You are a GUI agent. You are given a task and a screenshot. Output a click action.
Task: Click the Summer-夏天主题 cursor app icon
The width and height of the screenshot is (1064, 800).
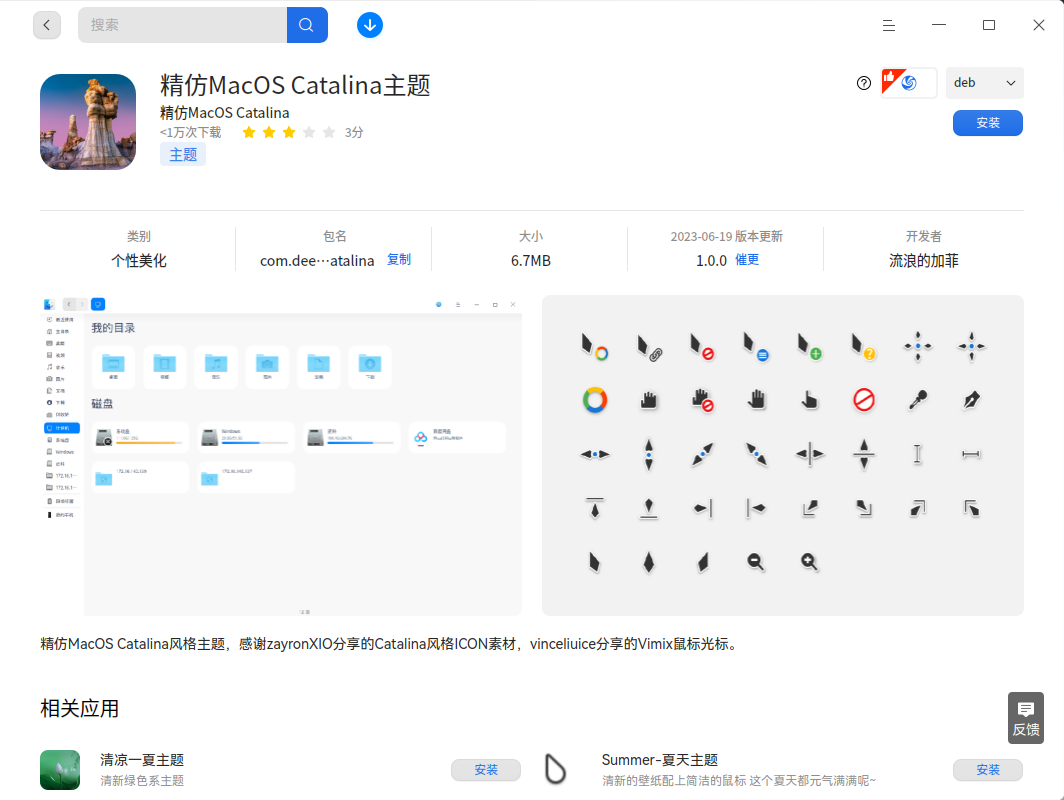pos(555,769)
